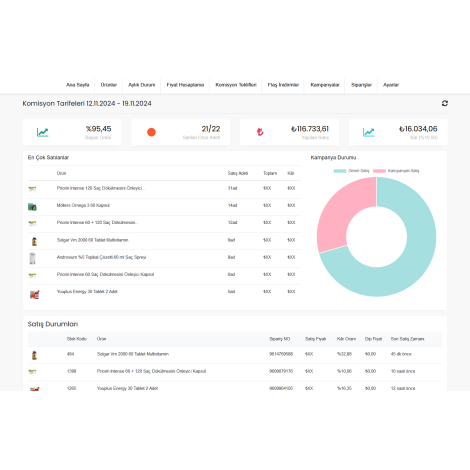The width and height of the screenshot is (470, 470).
Task: Open the Ayarlar menu item
Action: coord(391,85)
